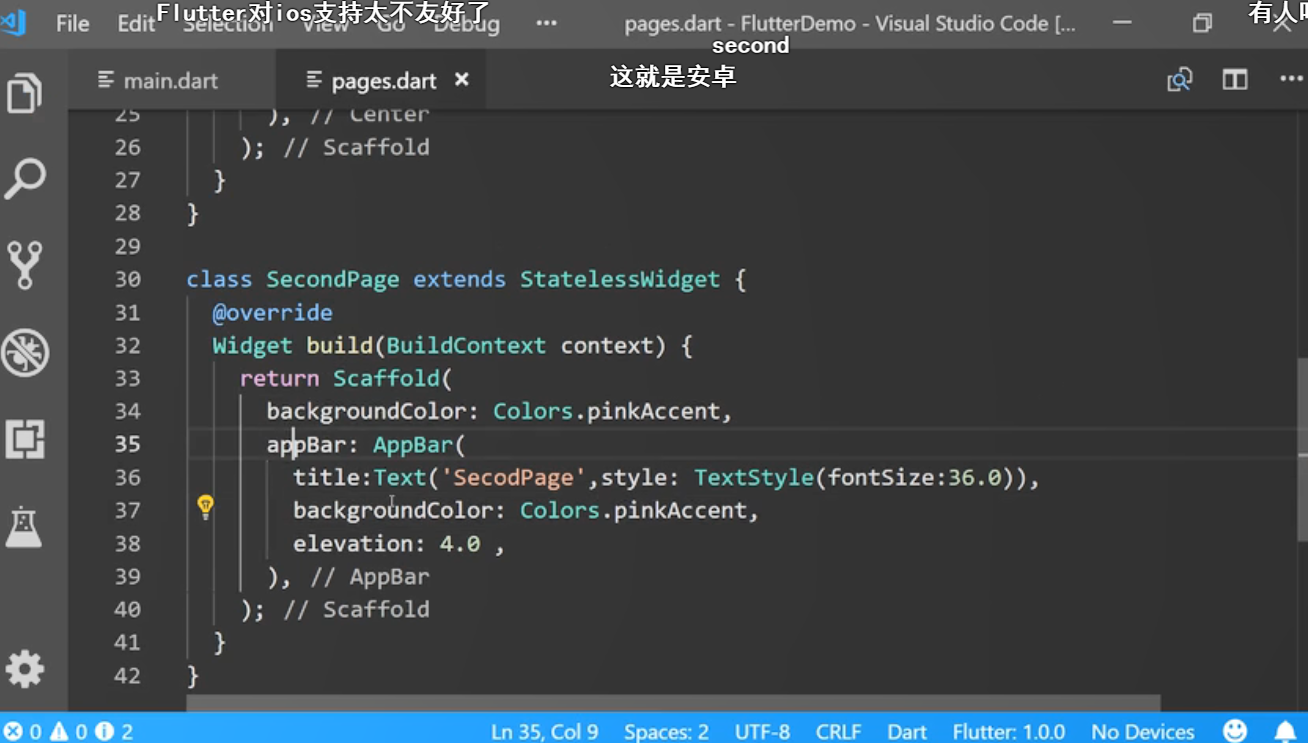Click '// Scaffold' comment on line 40
This screenshot has height=743, width=1308.
tap(356, 609)
